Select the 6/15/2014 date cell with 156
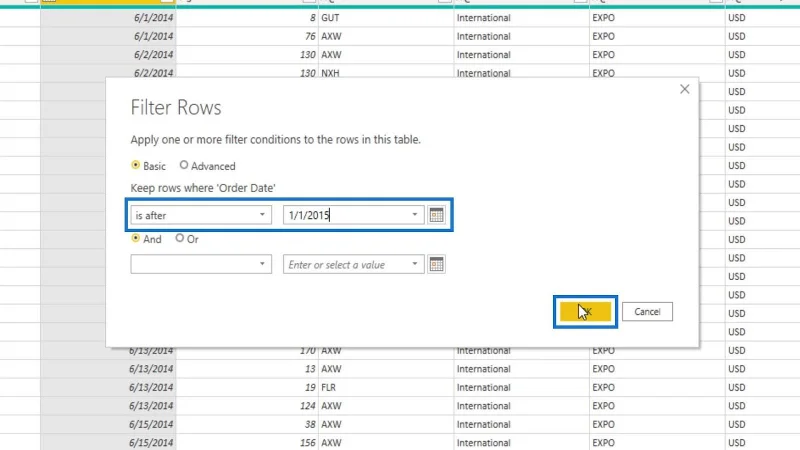This screenshot has height=450, width=800. (108, 442)
